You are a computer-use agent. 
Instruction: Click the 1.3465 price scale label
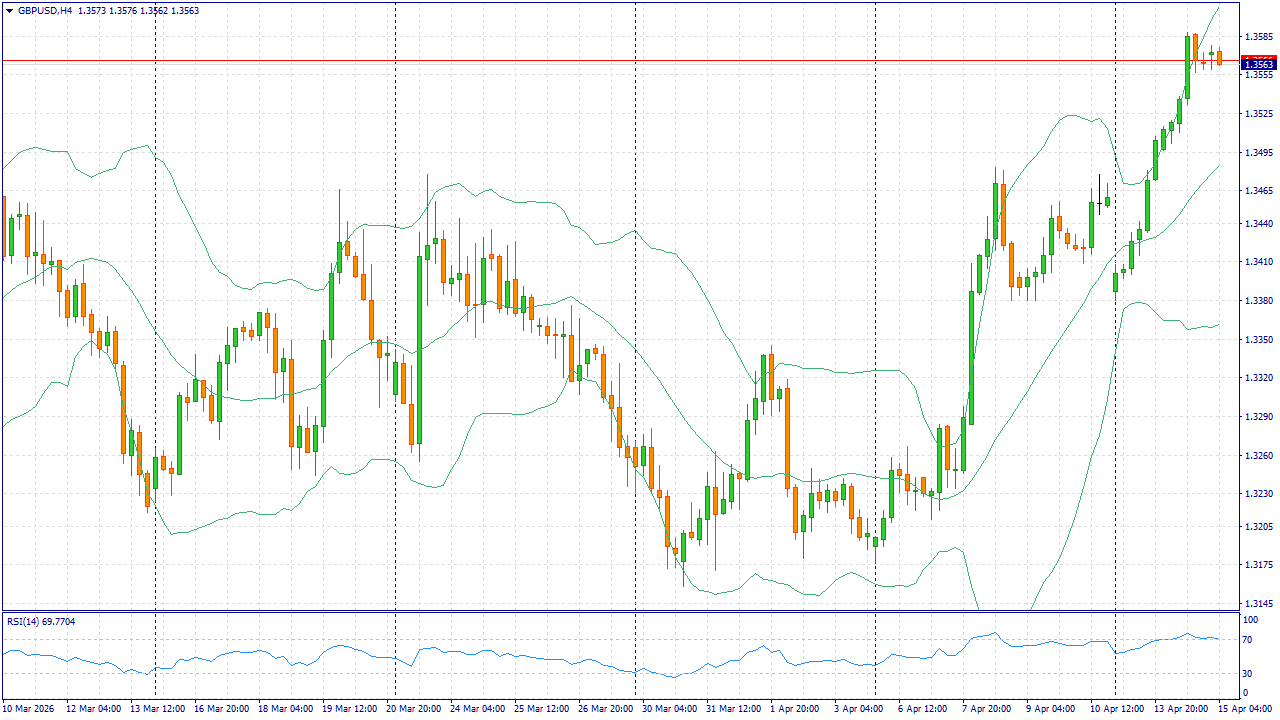tap(1258, 190)
